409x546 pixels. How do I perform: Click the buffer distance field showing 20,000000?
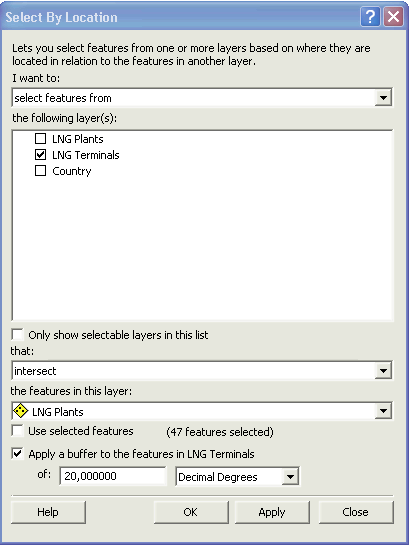(113, 476)
